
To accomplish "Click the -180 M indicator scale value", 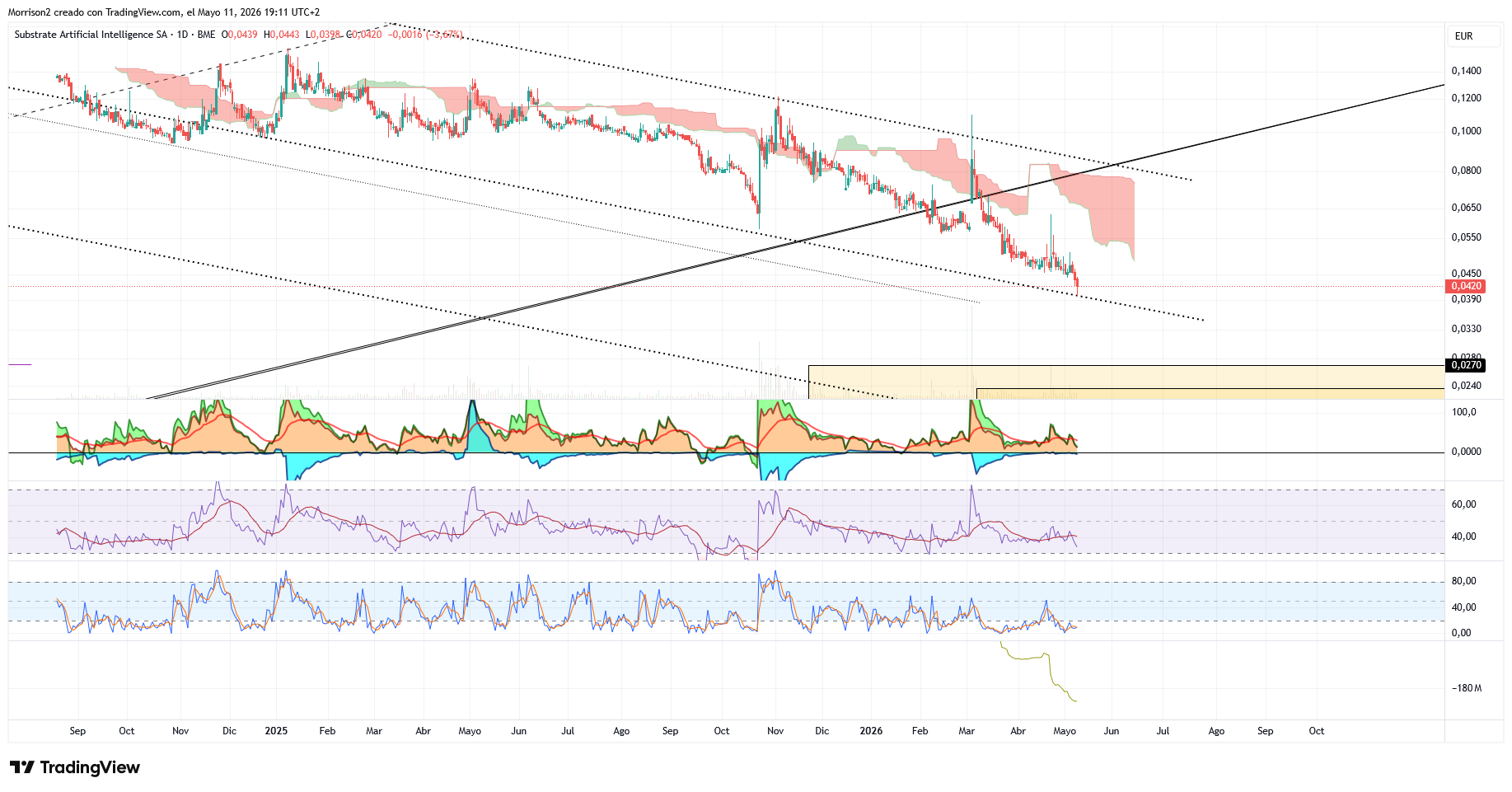I will coord(1467,688).
